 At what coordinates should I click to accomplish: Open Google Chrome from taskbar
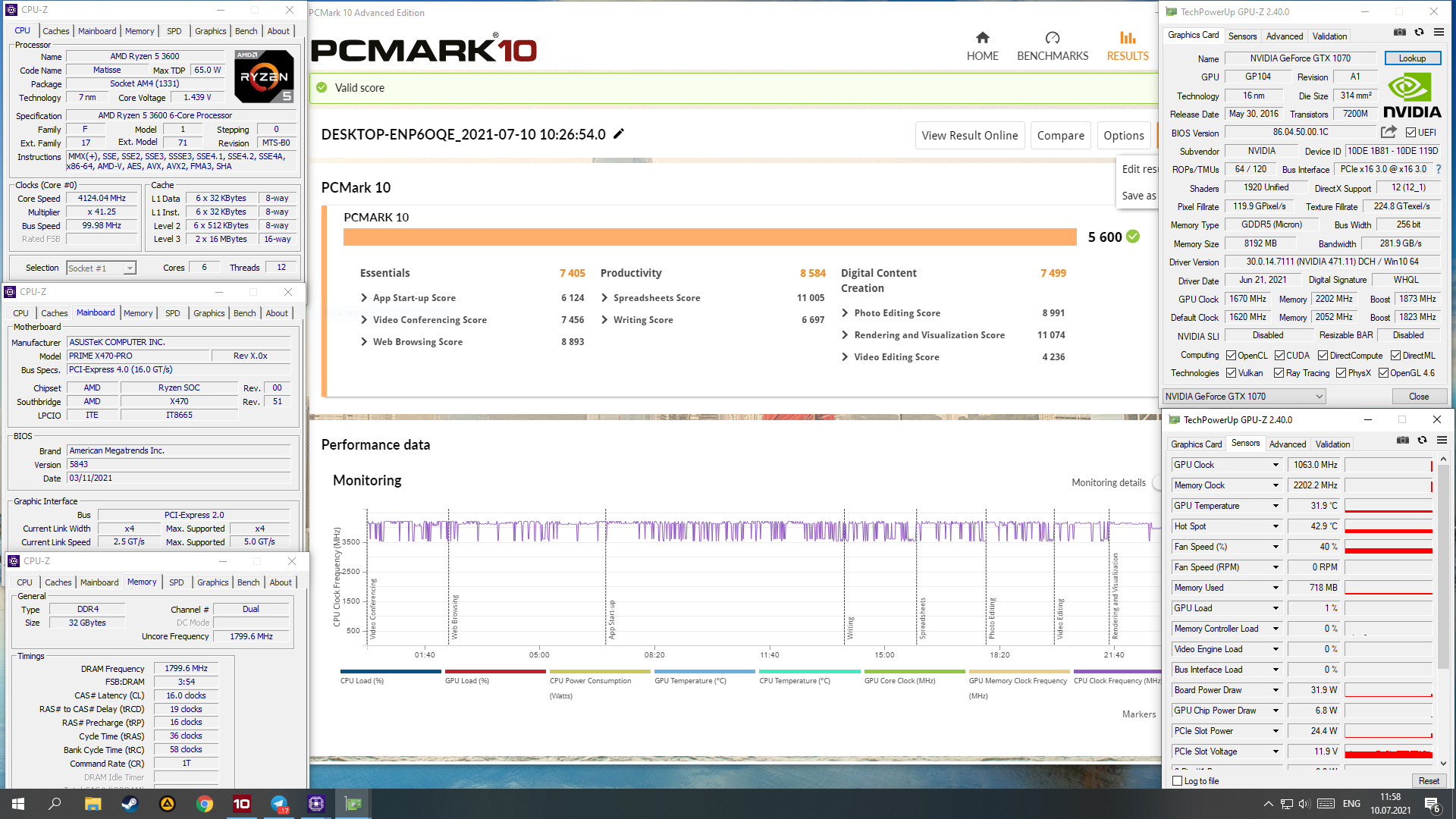point(205,804)
